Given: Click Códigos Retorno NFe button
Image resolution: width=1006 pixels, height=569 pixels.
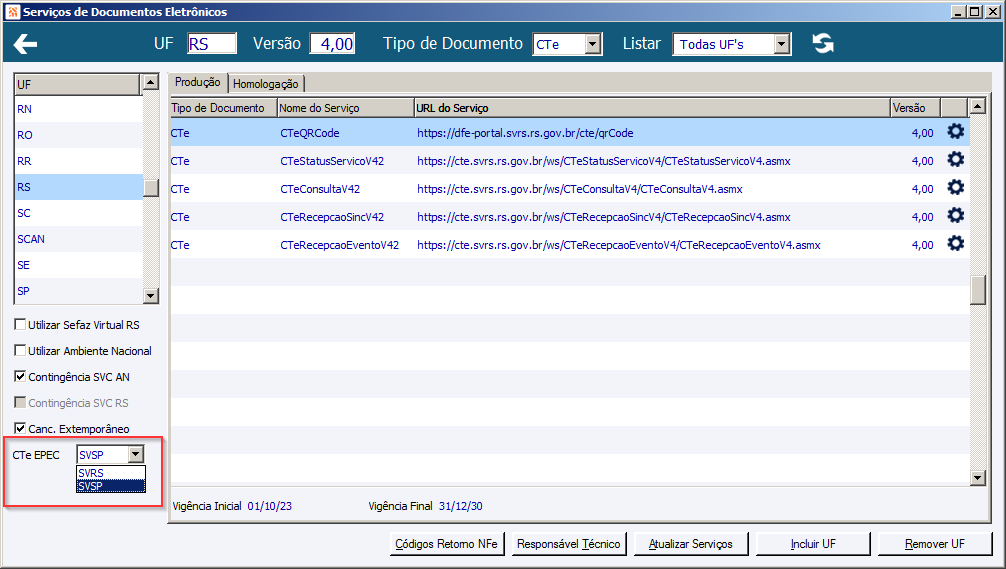Looking at the screenshot, I should [x=447, y=544].
